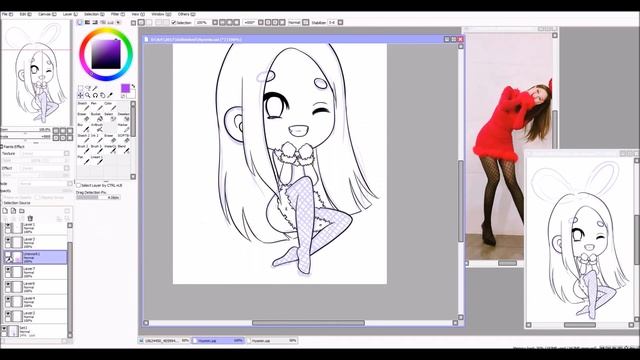Create a new layer folder
Screen dimensions: 640x360
22,211
